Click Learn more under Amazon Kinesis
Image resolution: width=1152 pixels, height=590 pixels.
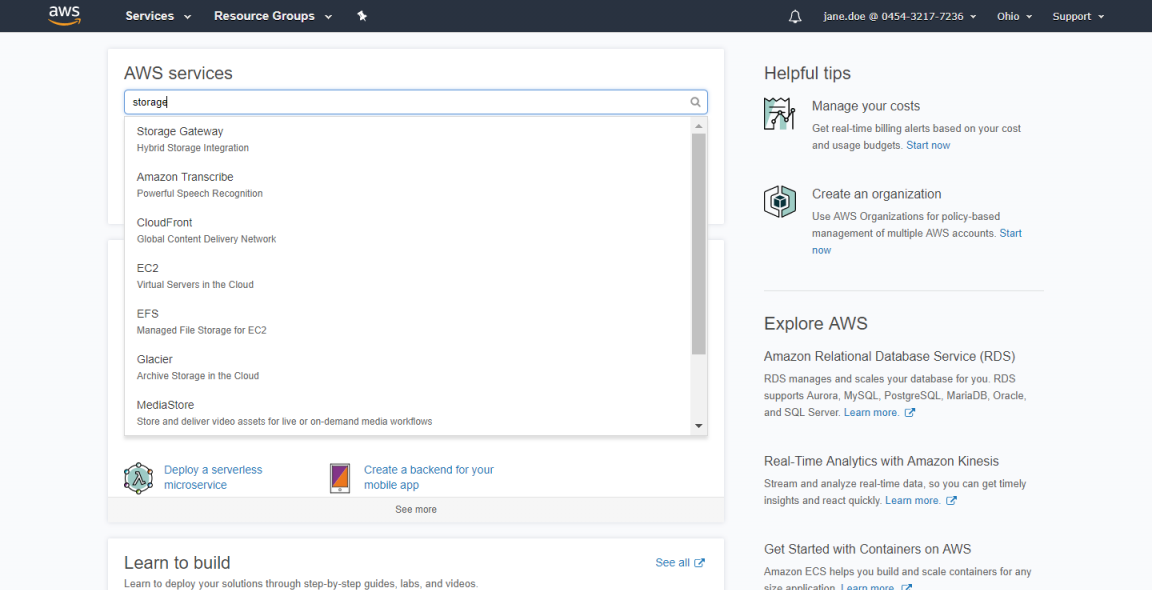(912, 500)
